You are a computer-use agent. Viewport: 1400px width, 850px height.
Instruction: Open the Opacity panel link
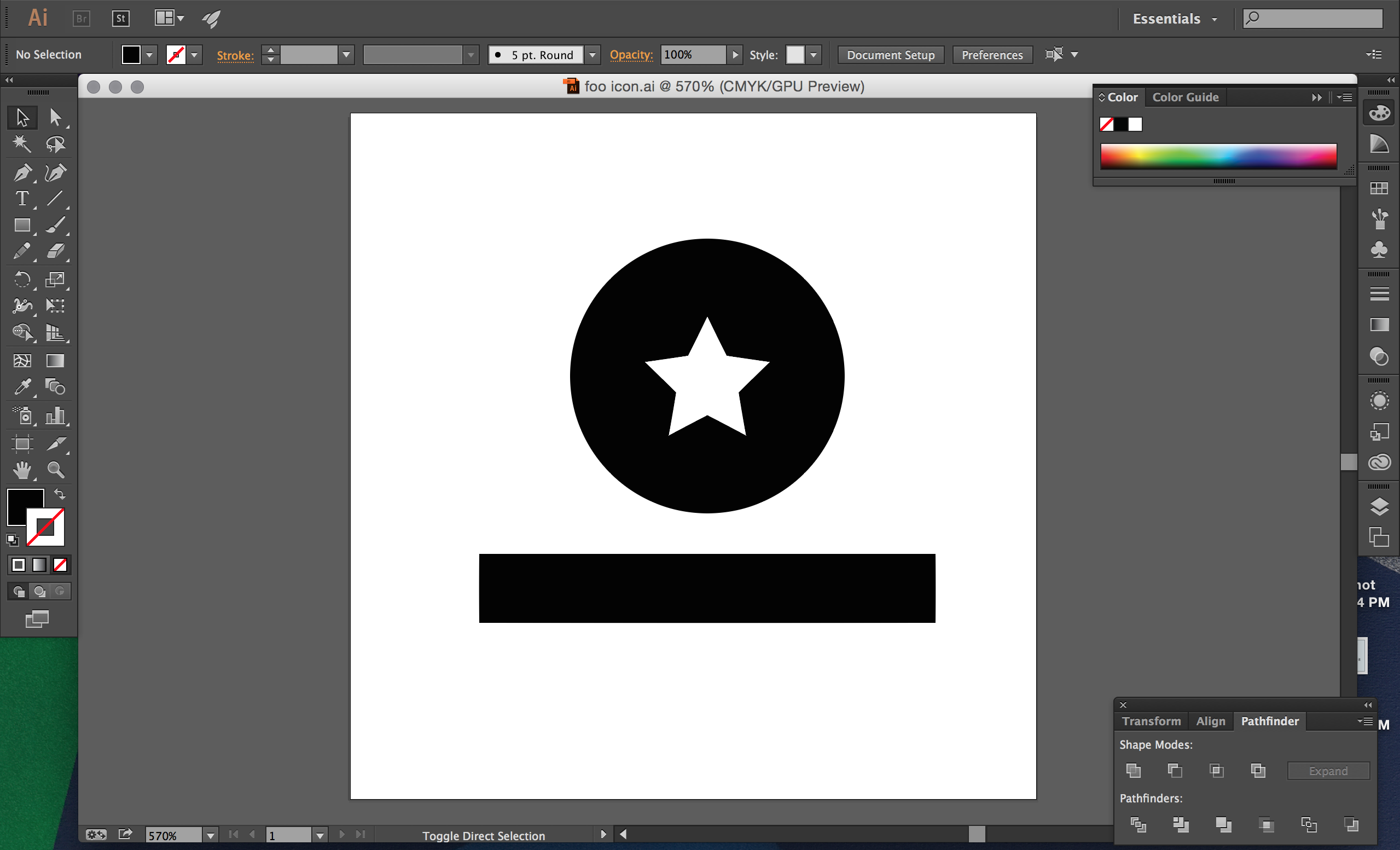pos(631,55)
